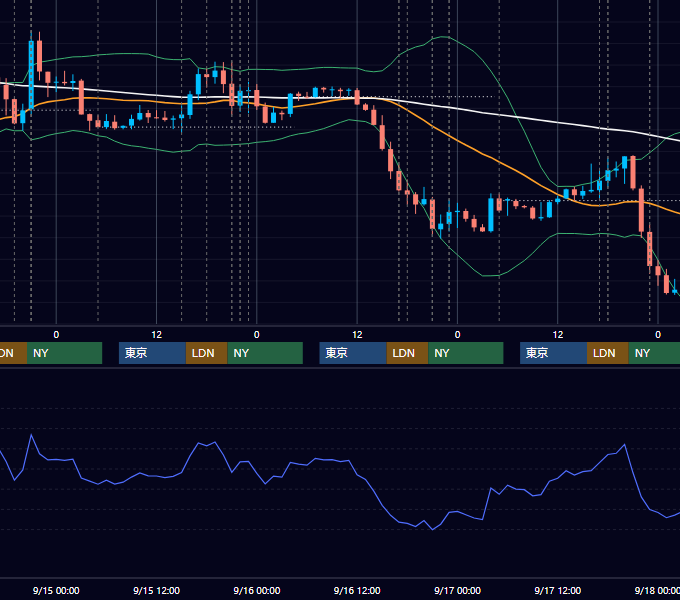This screenshot has width=680, height=600.
Task: Click the hour label 12 above 9/16 東京 session
Action: point(357,335)
